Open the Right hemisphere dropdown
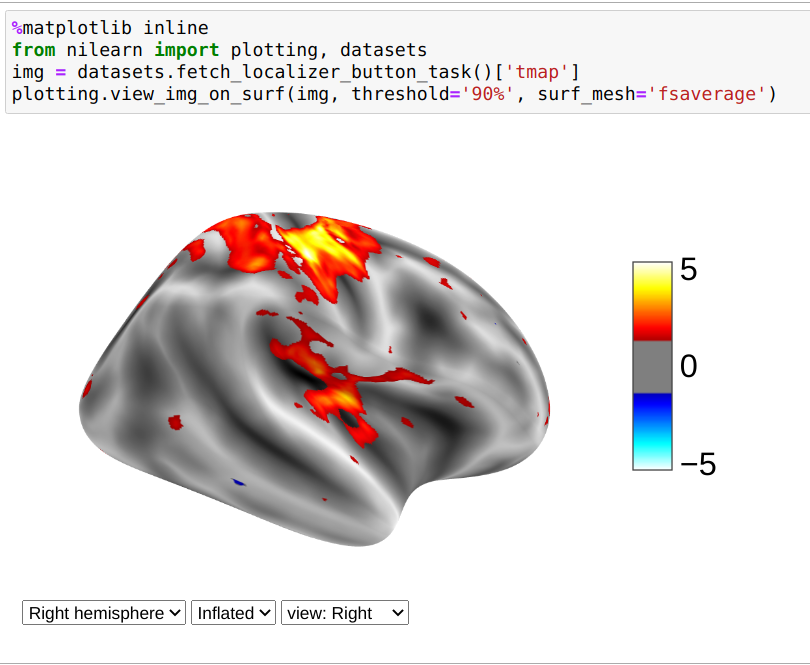 103,612
